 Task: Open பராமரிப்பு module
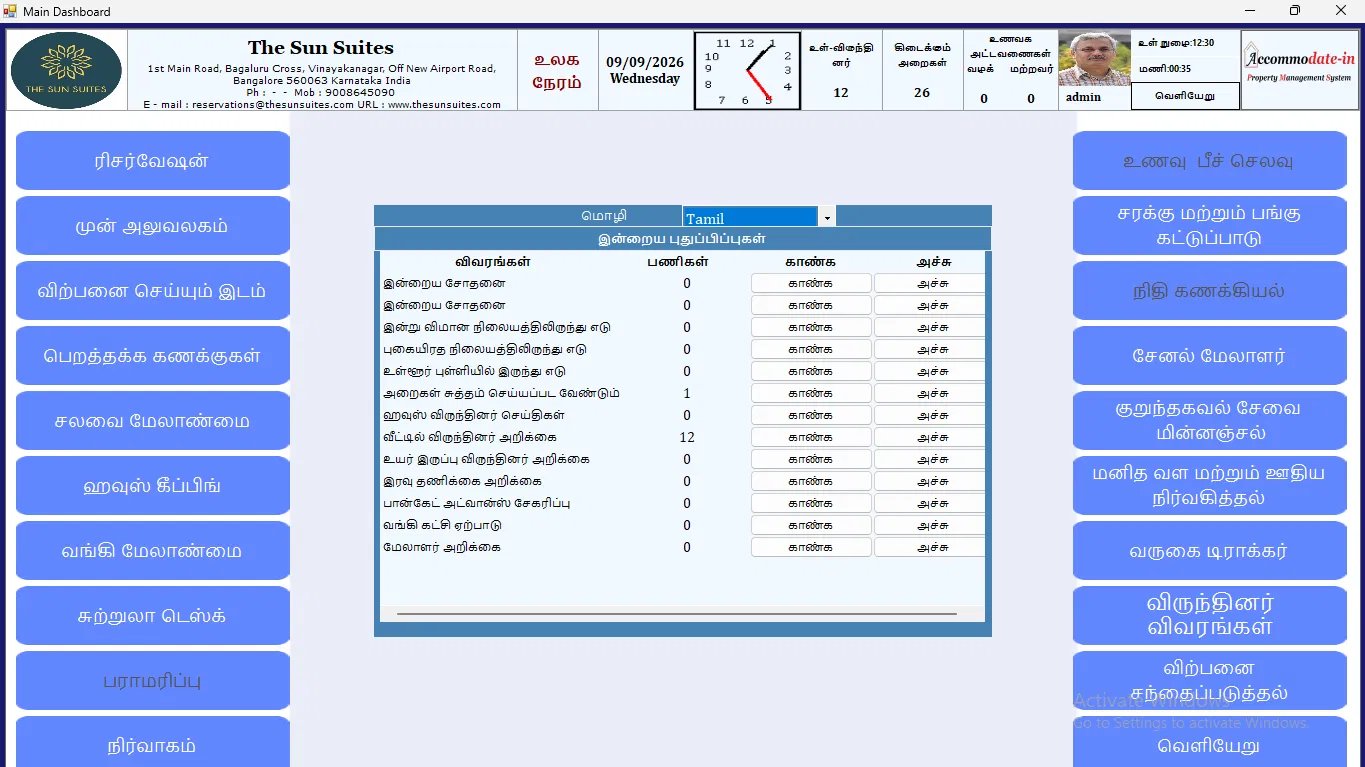tap(153, 681)
